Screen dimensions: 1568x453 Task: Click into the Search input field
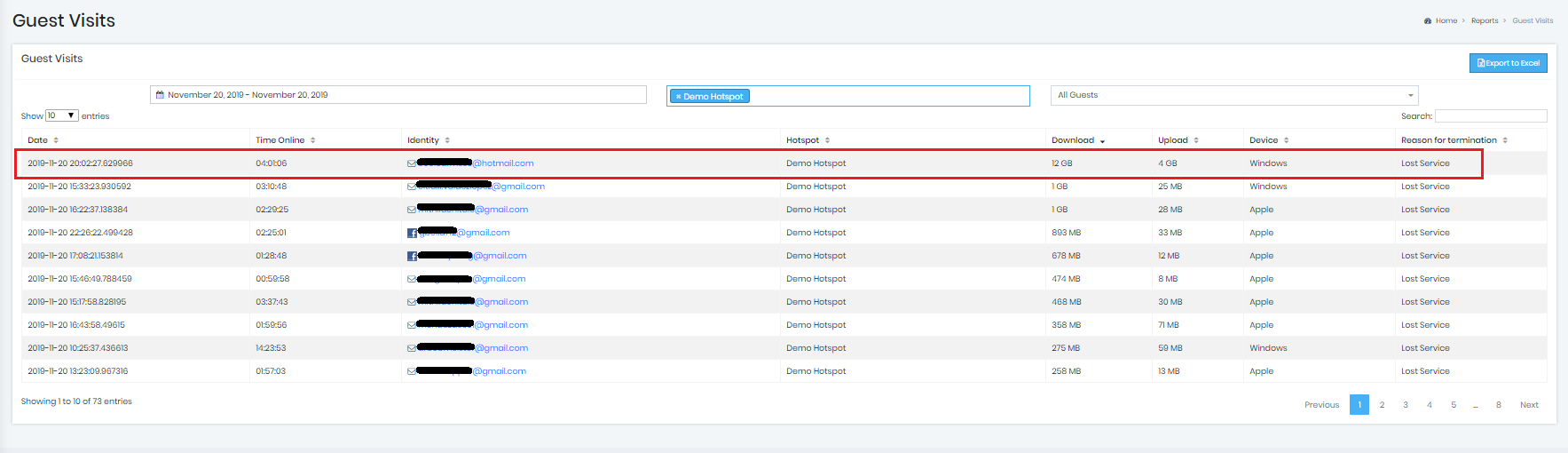(x=1491, y=116)
